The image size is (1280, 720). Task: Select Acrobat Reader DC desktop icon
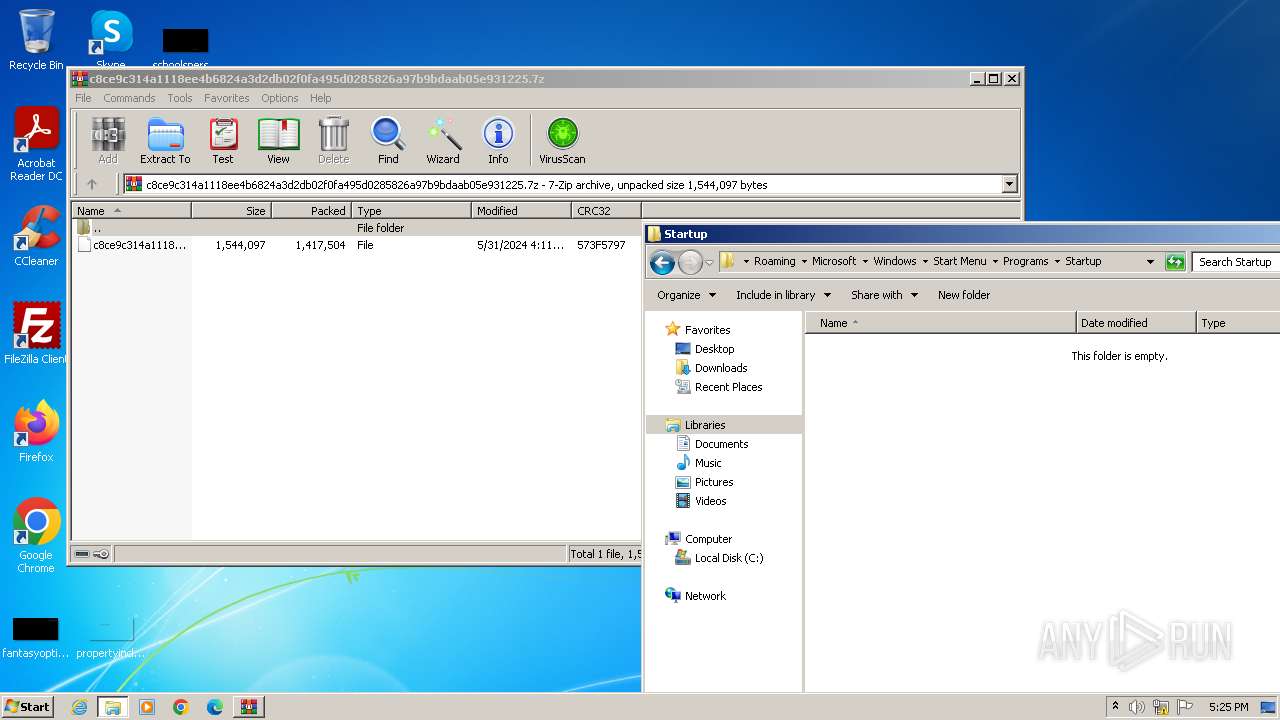(x=36, y=146)
